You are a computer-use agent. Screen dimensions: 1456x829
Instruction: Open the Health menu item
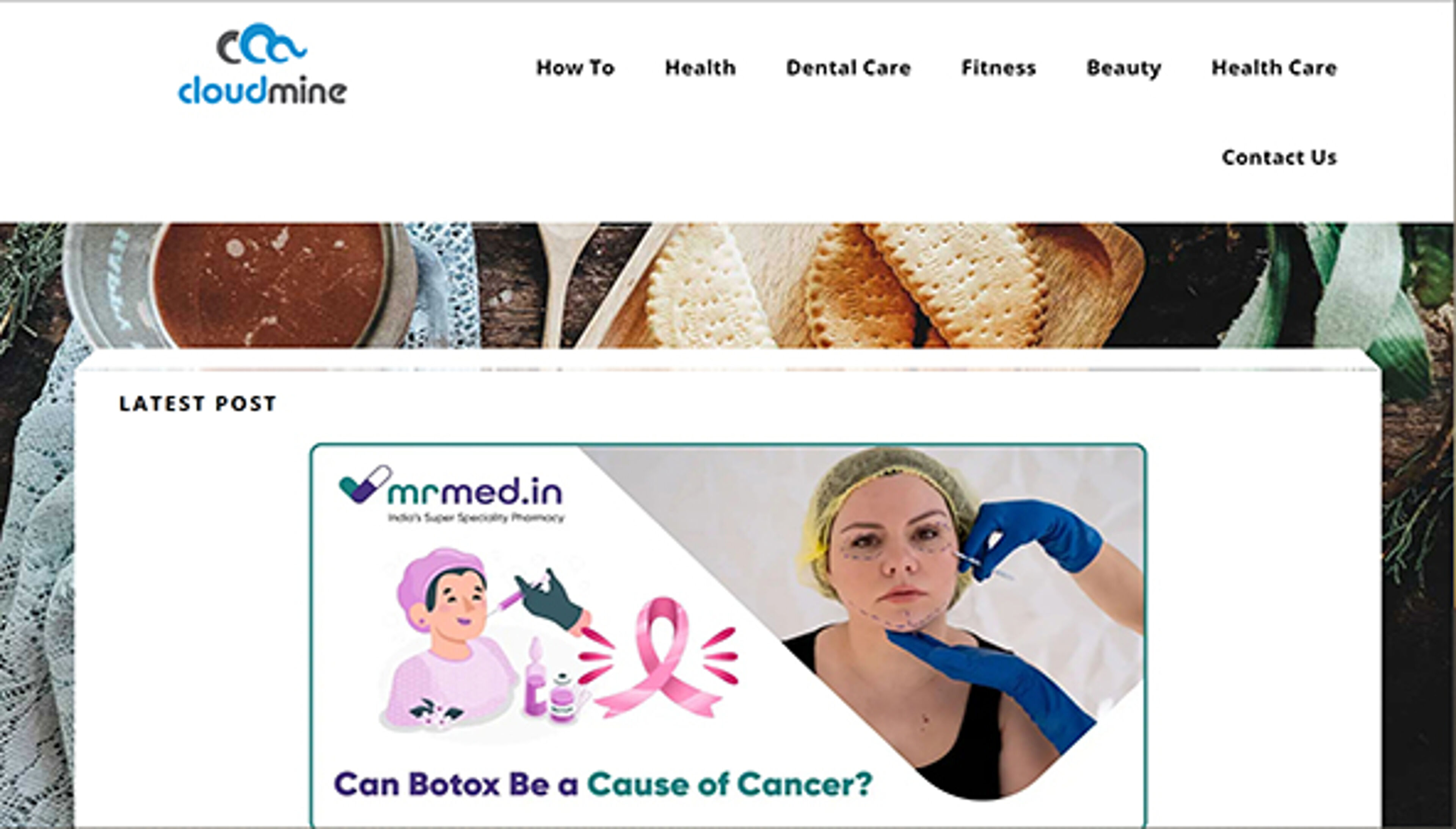700,68
